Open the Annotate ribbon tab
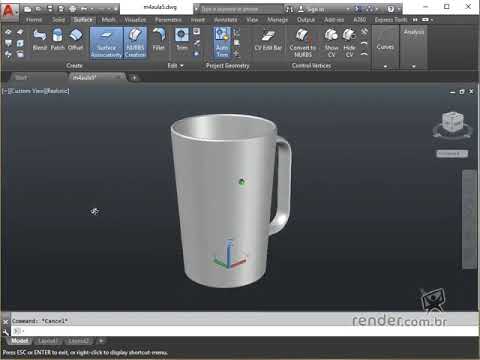 225,20
